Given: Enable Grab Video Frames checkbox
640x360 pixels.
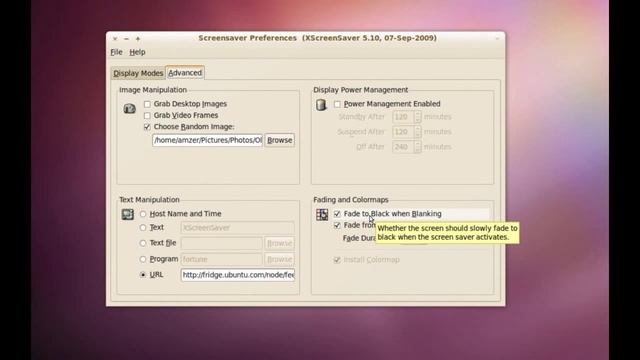Looking at the screenshot, I should pos(147,116).
